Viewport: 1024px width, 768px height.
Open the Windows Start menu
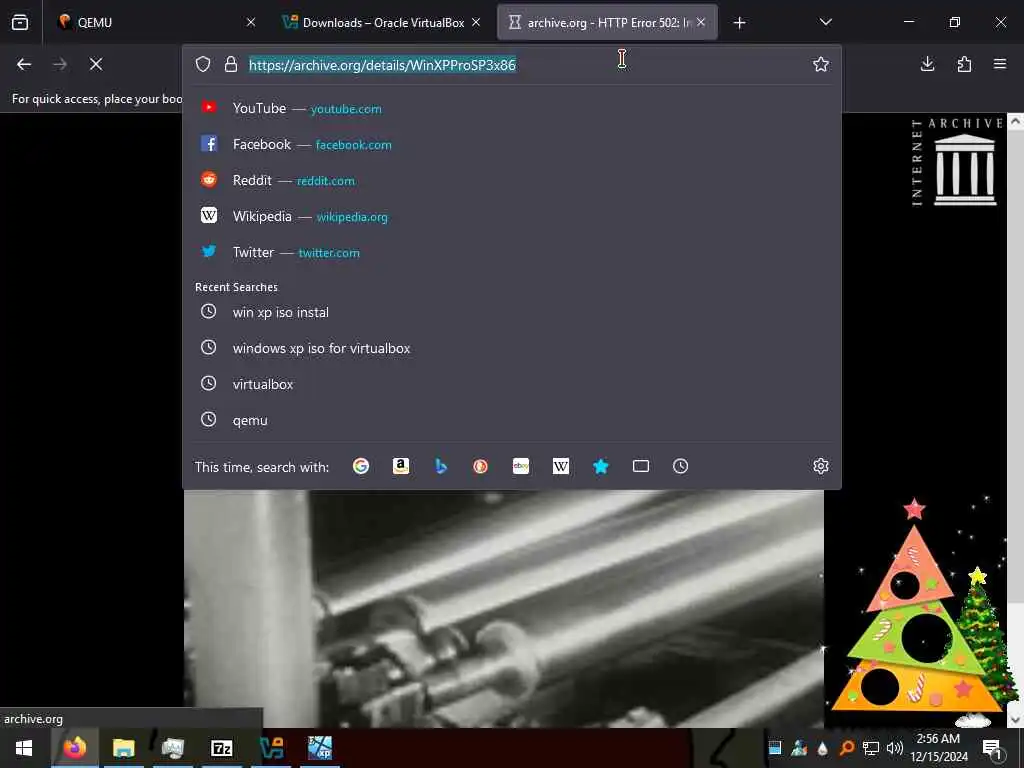(24, 748)
